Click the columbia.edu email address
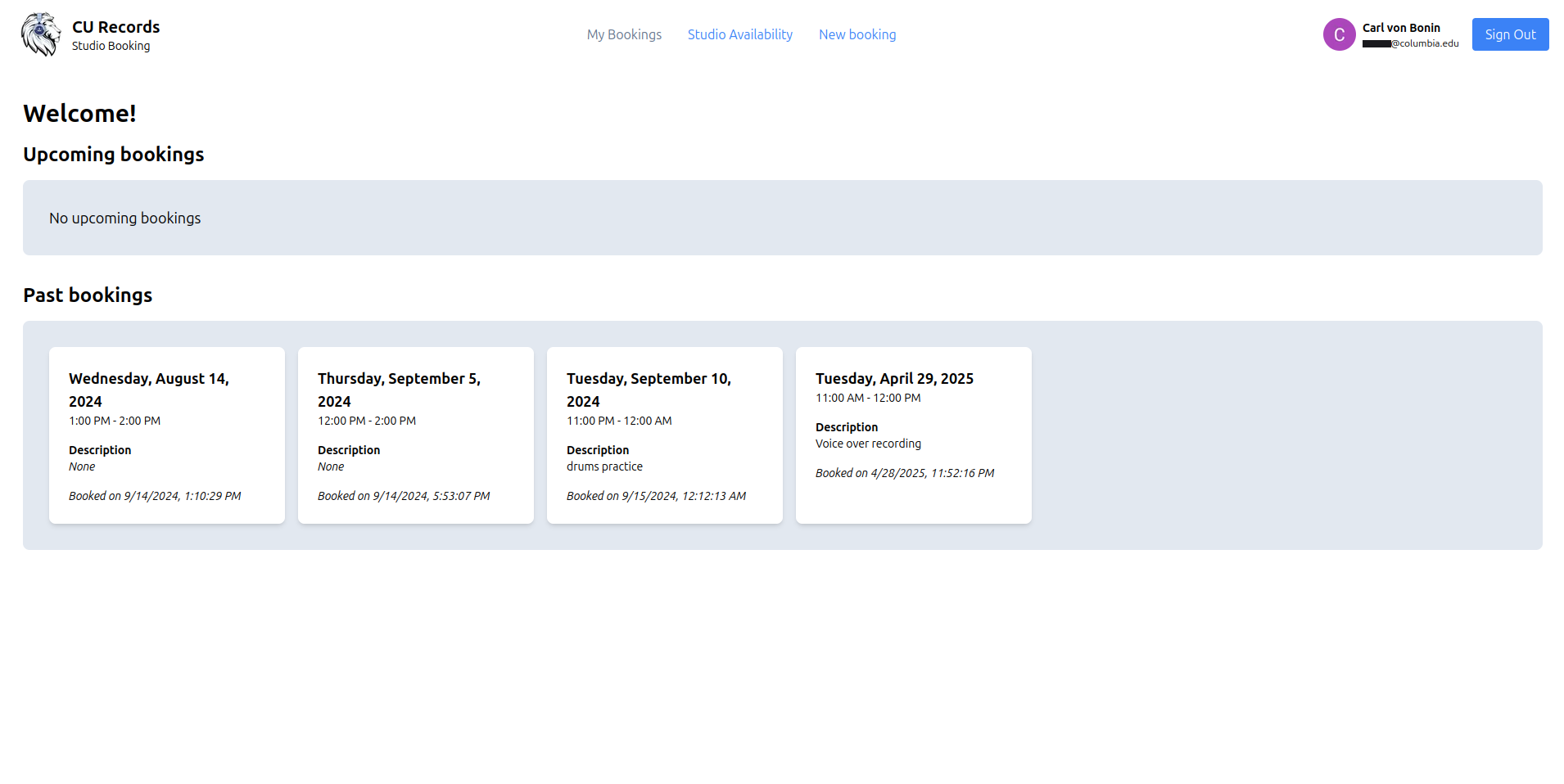This screenshot has width=1564, height=784. [1411, 43]
